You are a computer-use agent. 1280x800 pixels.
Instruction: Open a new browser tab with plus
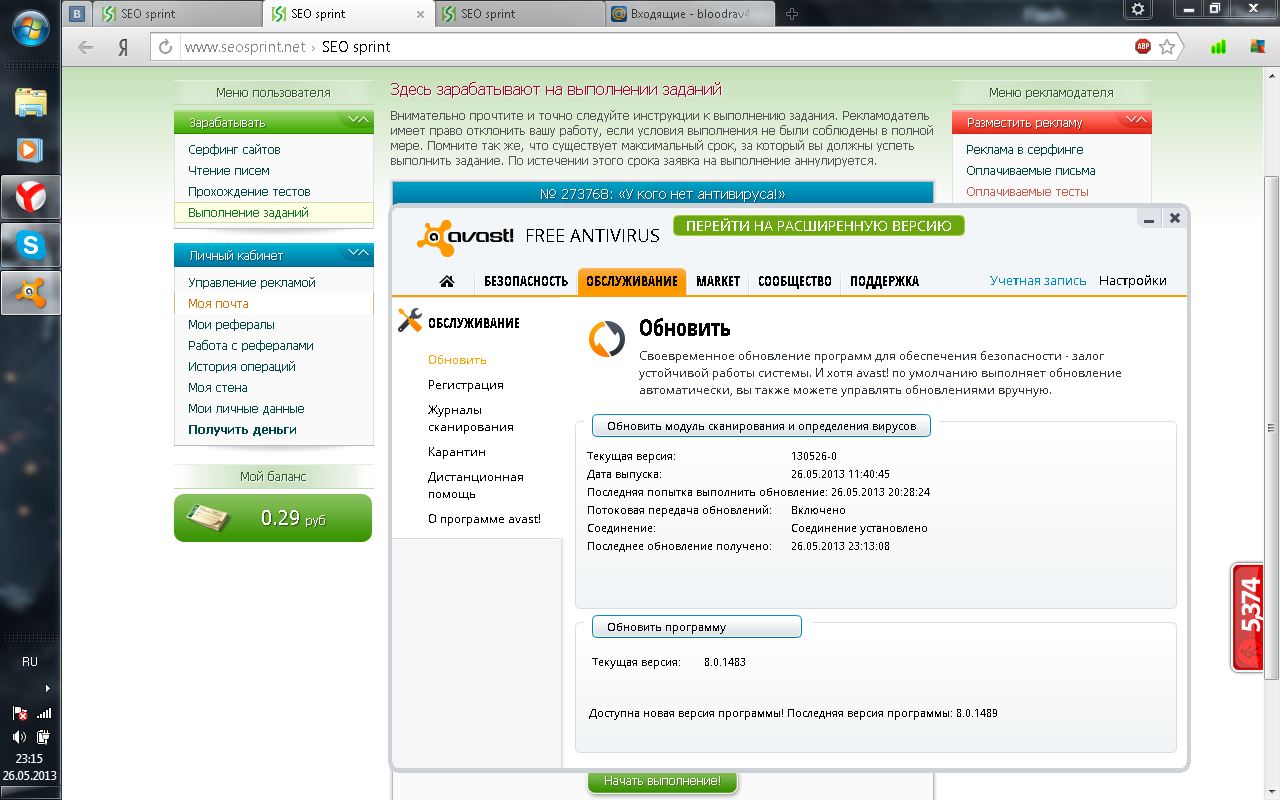pyautogui.click(x=792, y=14)
